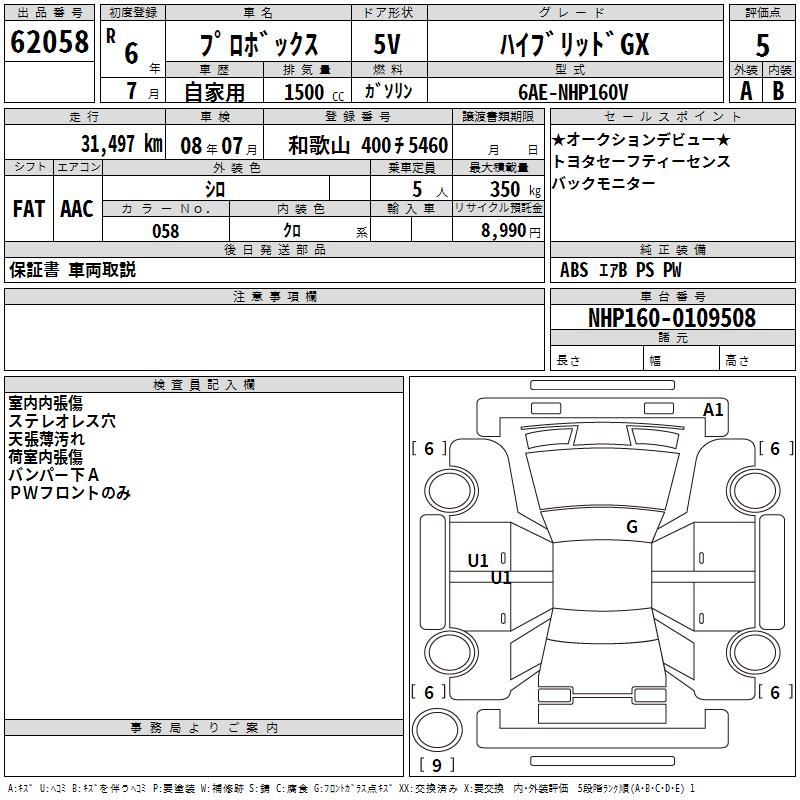
Task: Click the セールスポイント header
Action: click(x=672, y=116)
